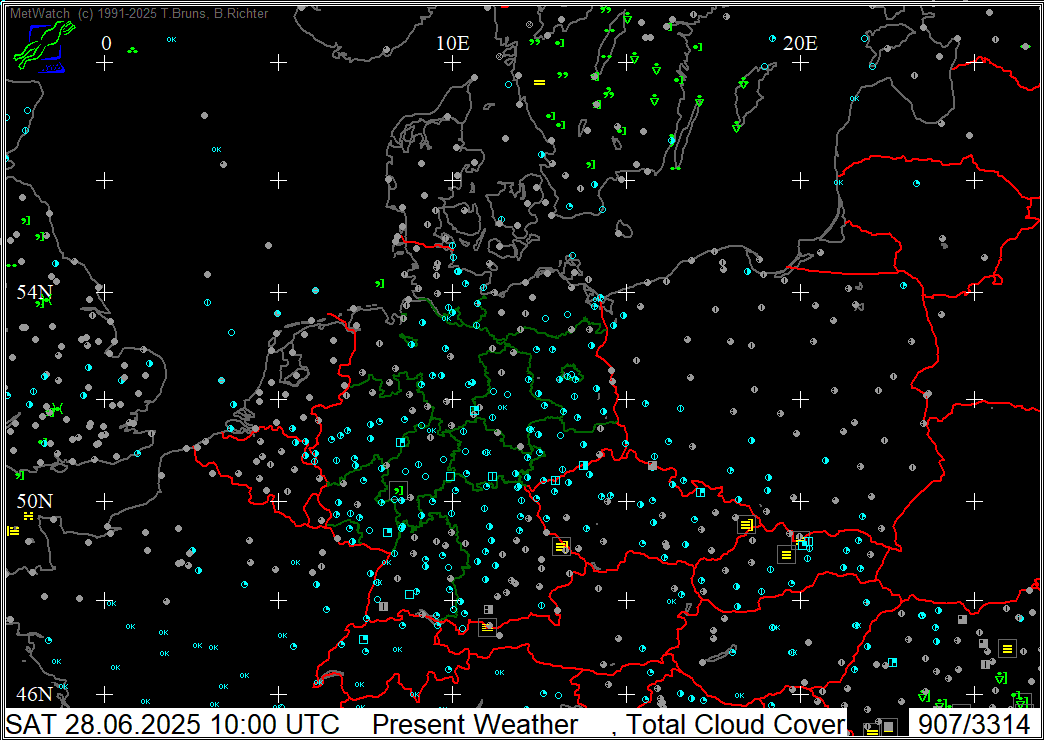Click the MetWatch copyright title text

(139, 13)
